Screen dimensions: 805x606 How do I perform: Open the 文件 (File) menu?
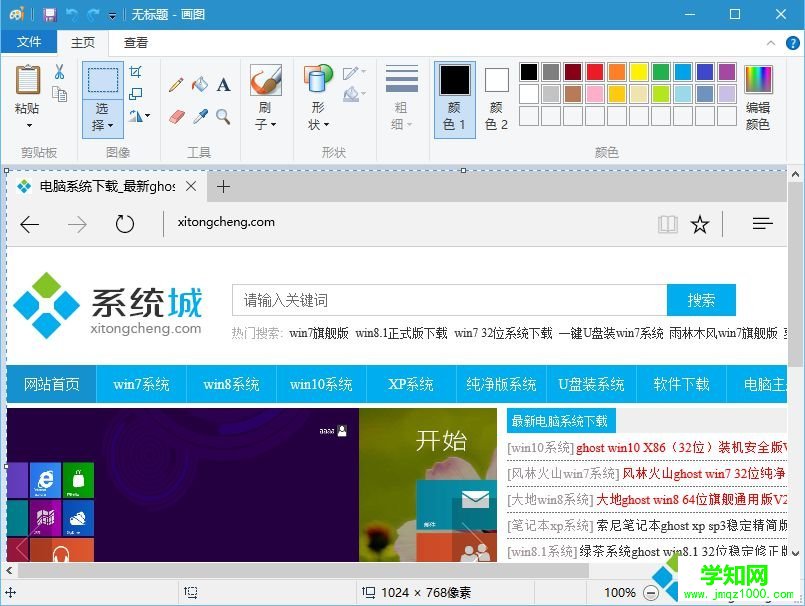29,42
